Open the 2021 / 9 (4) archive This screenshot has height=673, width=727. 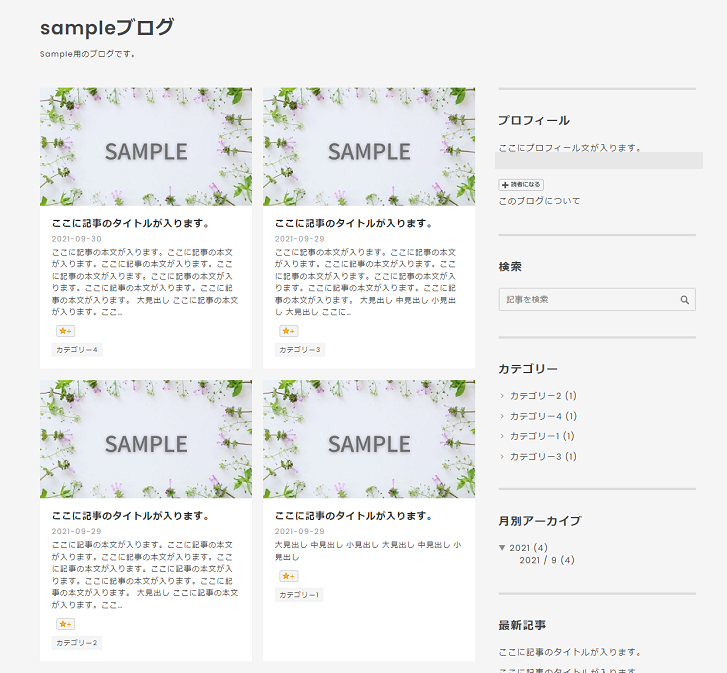(x=547, y=560)
